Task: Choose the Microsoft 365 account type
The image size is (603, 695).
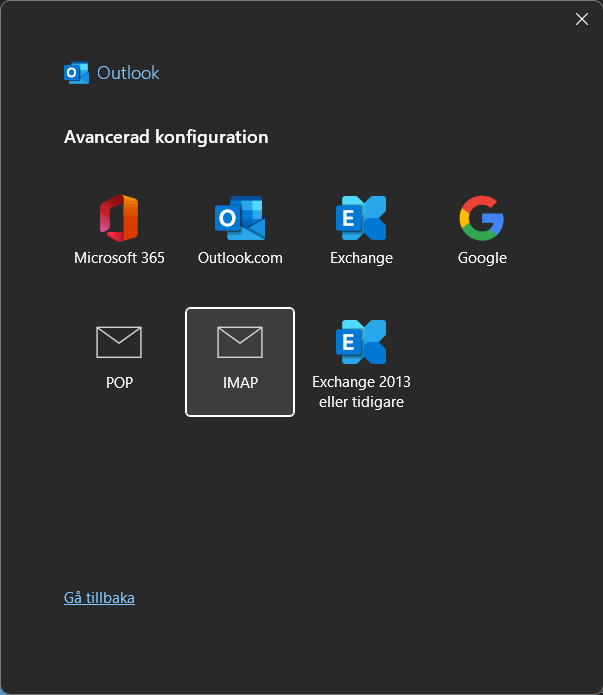Action: click(119, 230)
